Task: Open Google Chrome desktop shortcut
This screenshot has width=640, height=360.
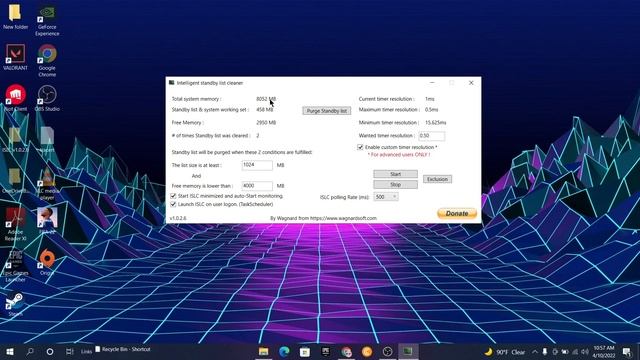Action: pos(47,60)
